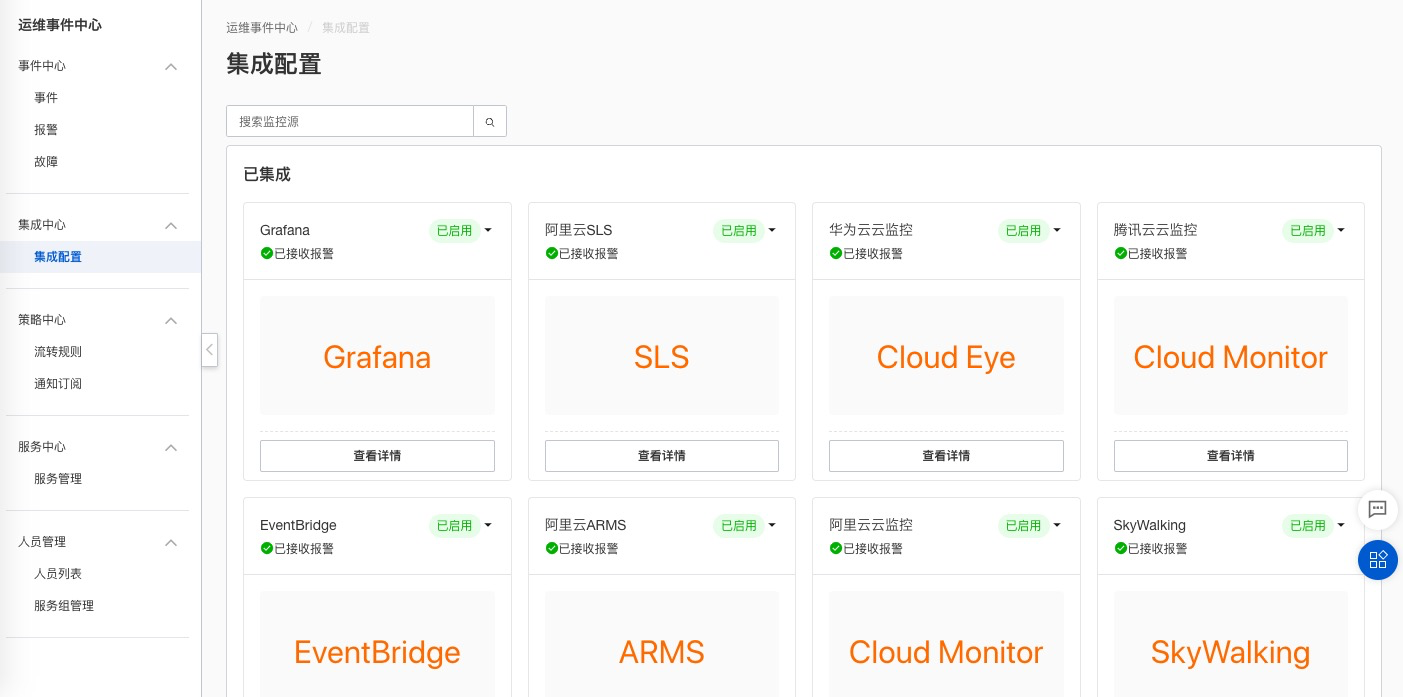Screen dimensions: 1403x697
Task: Click green check icon on 华为云云监控 card
Action: [x=835, y=253]
